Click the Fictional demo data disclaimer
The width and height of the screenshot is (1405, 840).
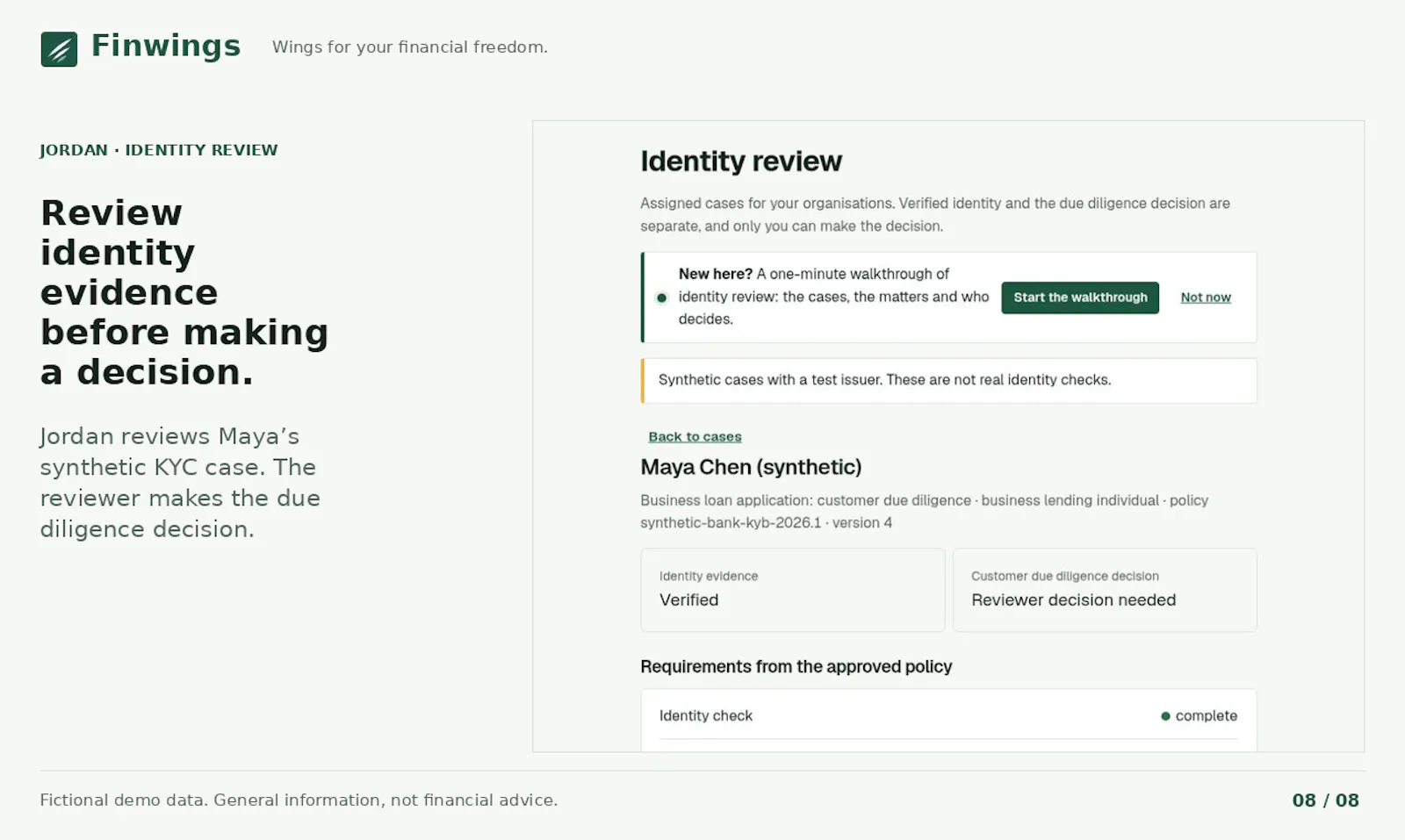[299, 801]
